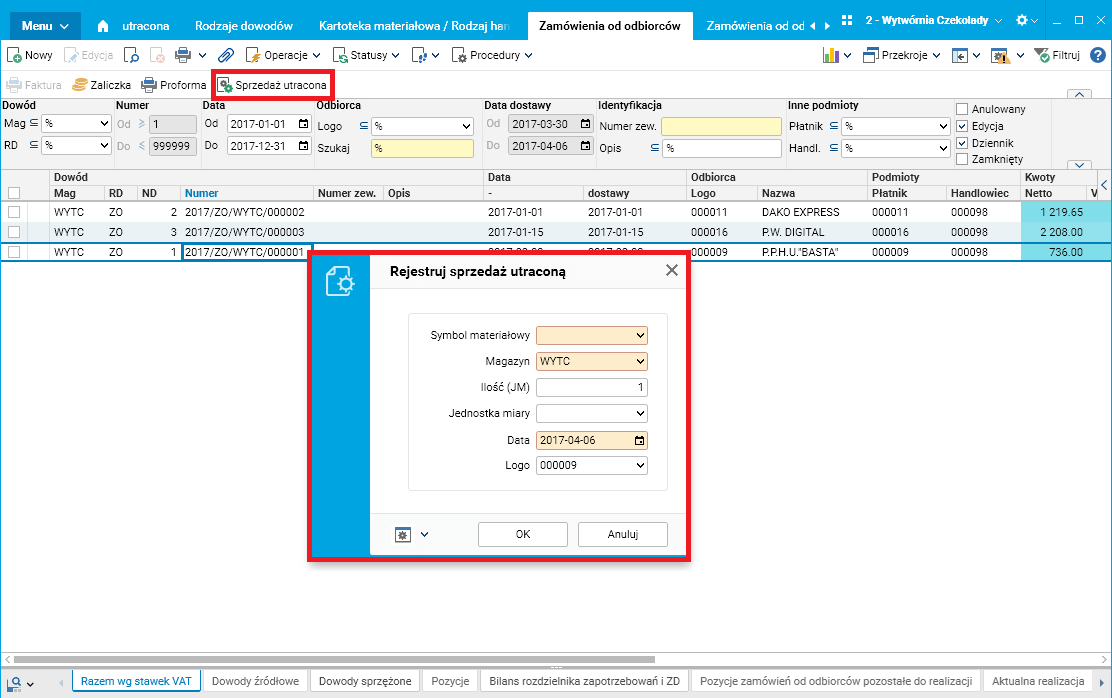Click the Ilość (JM) input field
The image size is (1112, 698).
point(592,387)
